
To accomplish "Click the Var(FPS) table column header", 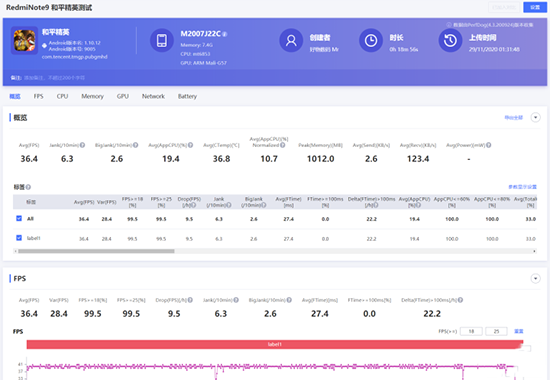I will point(107,202).
